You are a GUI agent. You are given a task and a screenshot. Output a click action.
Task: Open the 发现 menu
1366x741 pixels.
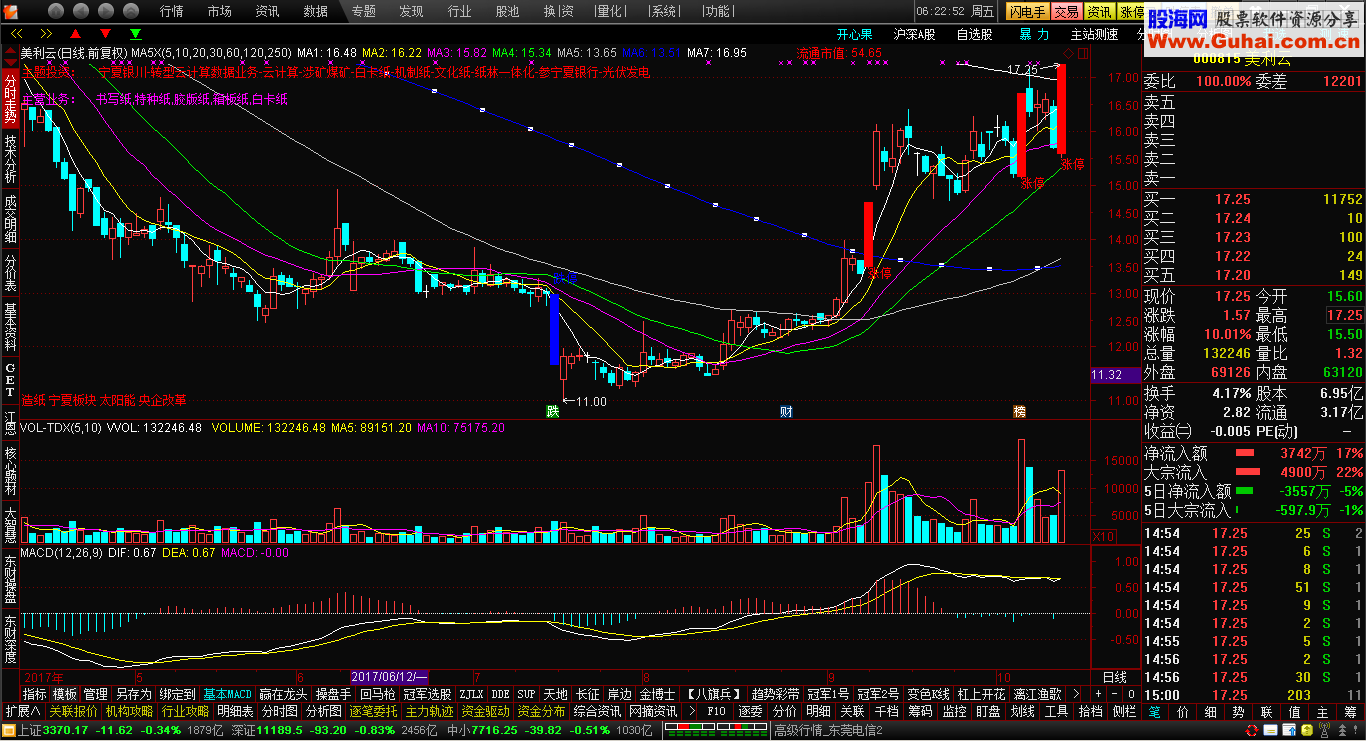[411, 12]
